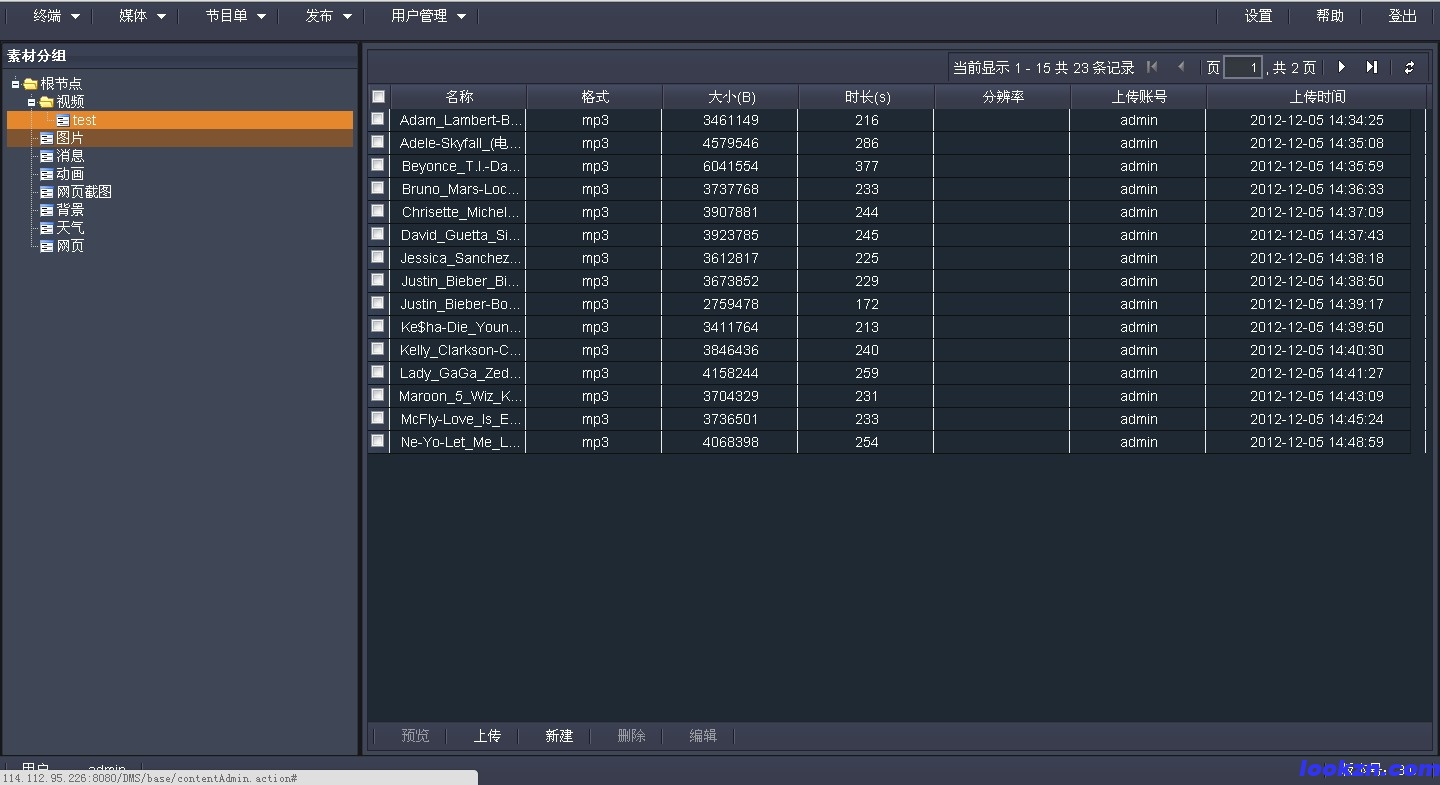
Task: Go to the next page of records
Action: pos(1342,67)
